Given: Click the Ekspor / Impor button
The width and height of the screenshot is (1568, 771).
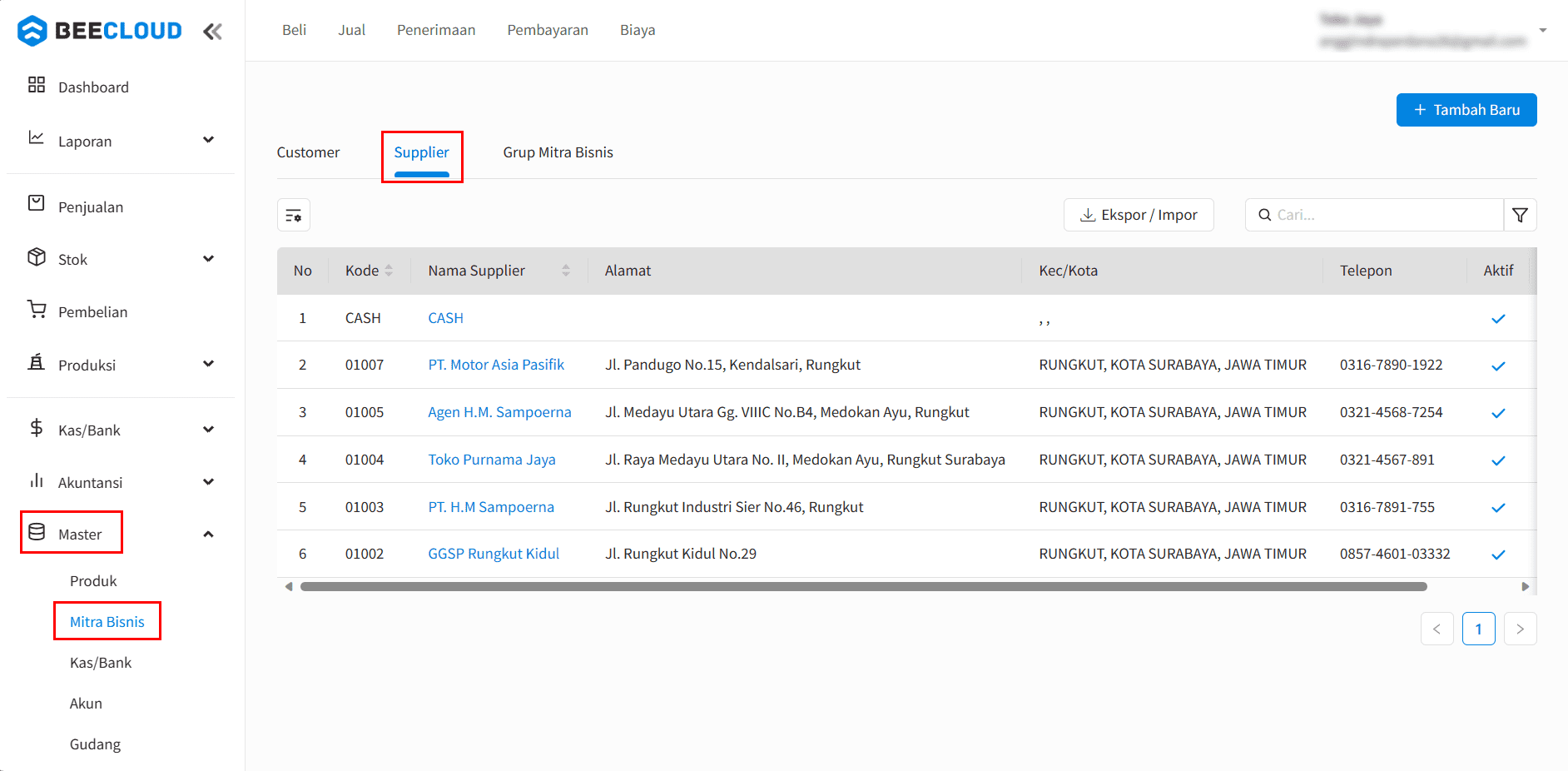Looking at the screenshot, I should click(1139, 215).
